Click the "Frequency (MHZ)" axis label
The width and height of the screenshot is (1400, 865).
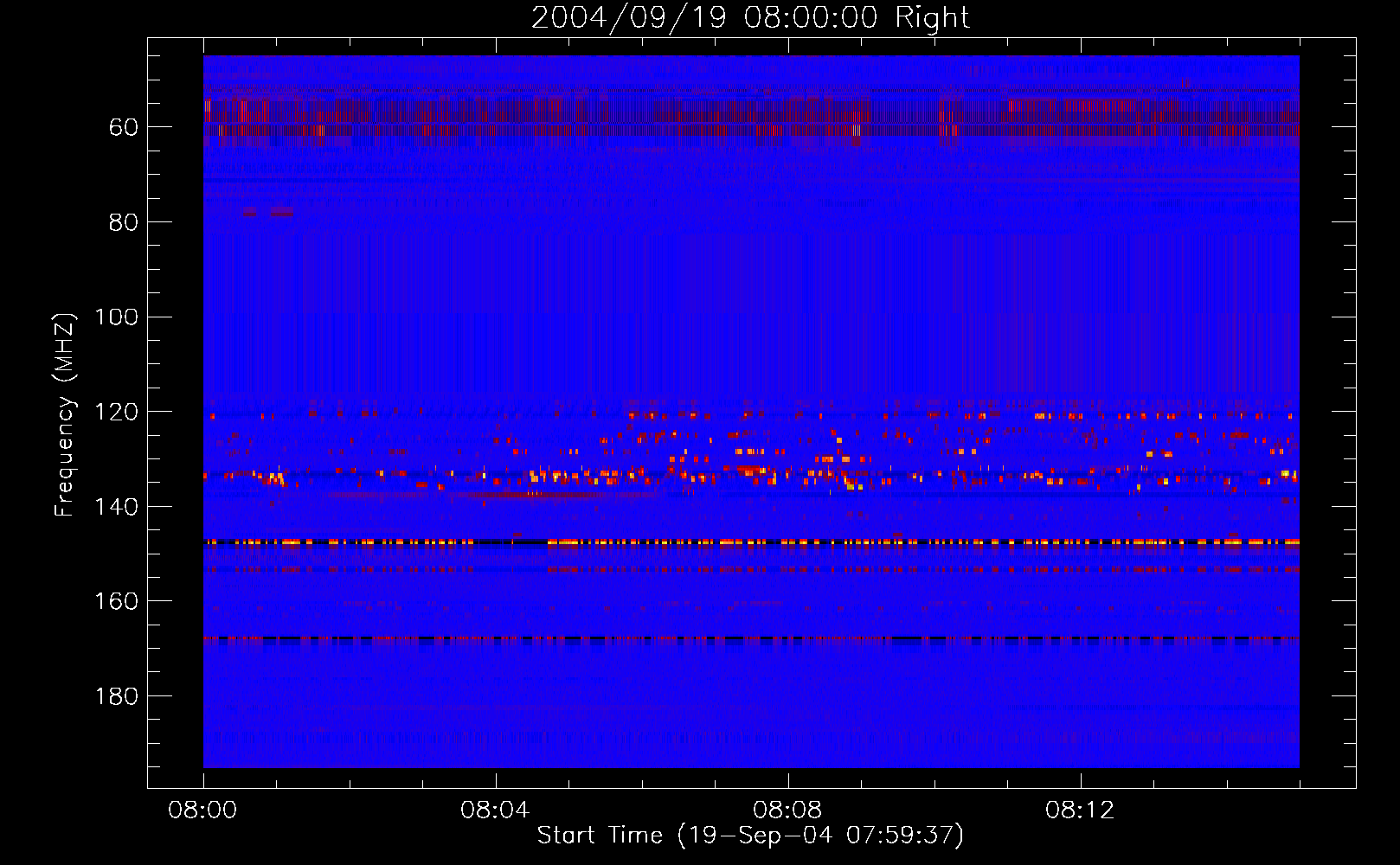[65, 414]
